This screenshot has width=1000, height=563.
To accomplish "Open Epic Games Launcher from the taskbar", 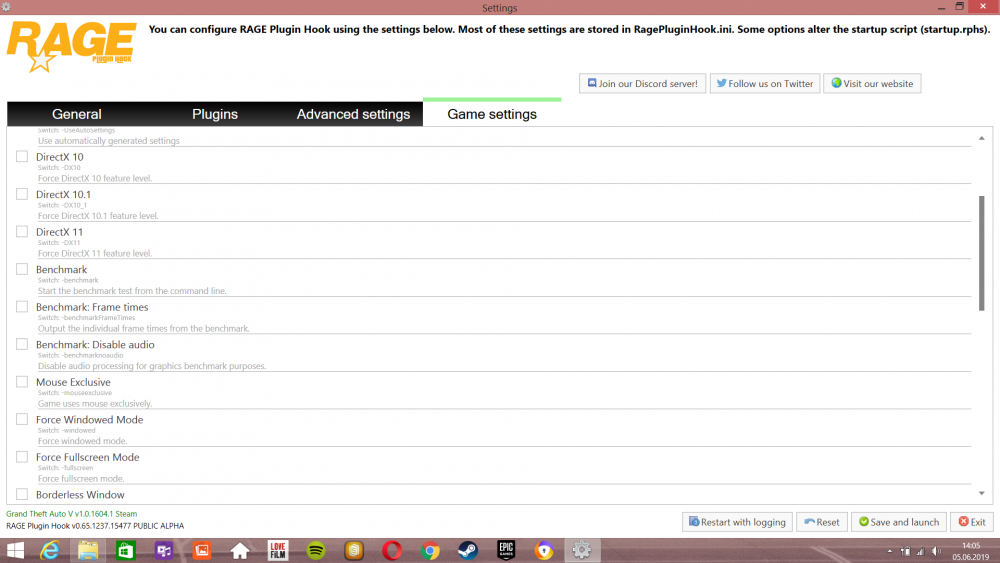I will [506, 550].
